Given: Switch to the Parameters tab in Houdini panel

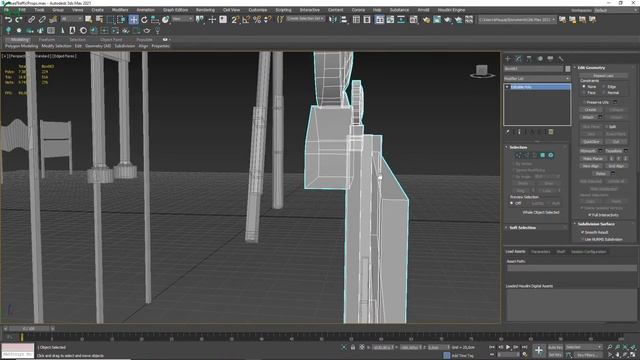Looking at the screenshot, I should pyautogui.click(x=541, y=251).
